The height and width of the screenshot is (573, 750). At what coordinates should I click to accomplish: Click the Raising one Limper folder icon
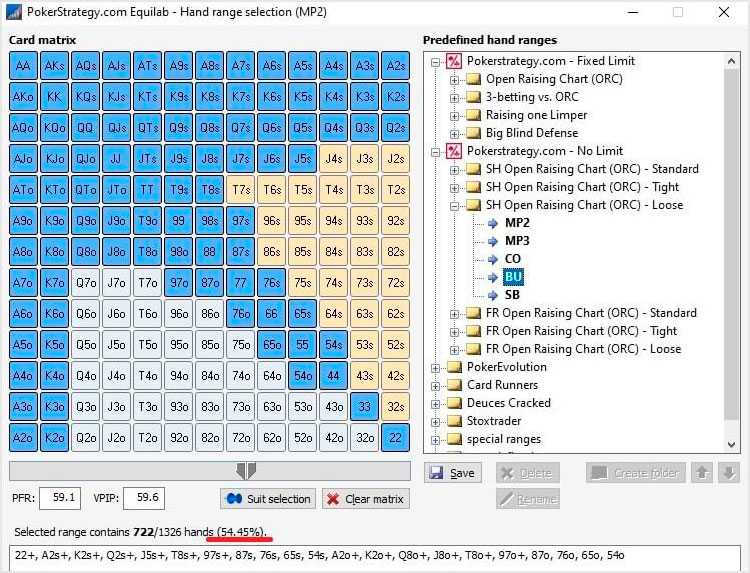pyautogui.click(x=473, y=115)
